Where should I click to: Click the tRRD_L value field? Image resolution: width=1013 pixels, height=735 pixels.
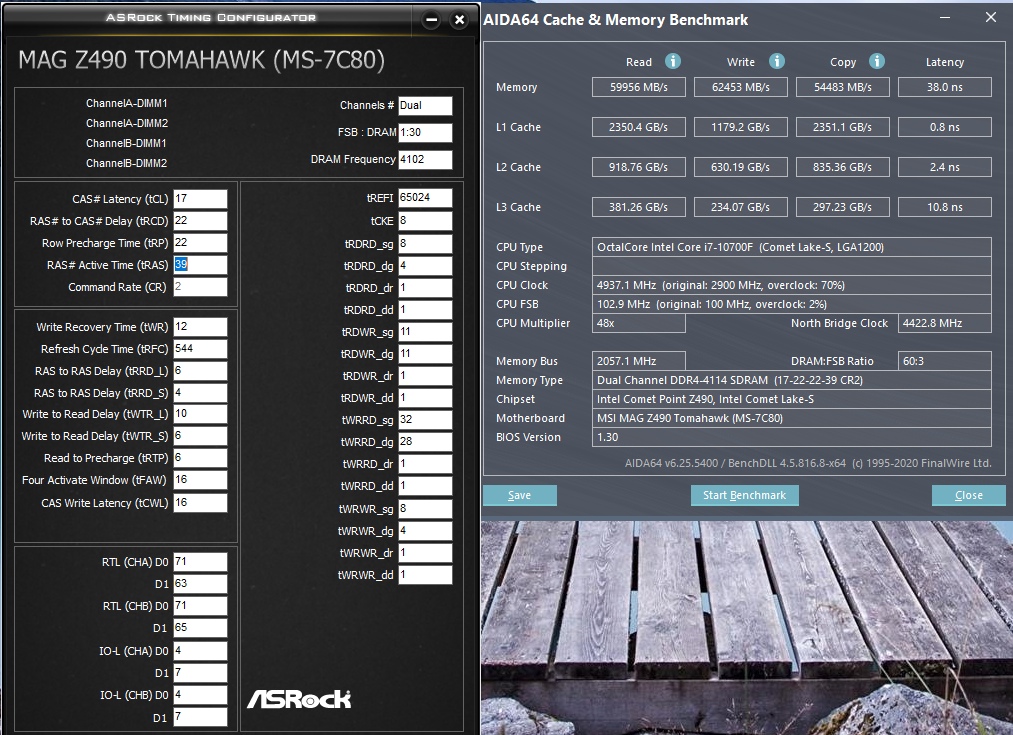[200, 371]
